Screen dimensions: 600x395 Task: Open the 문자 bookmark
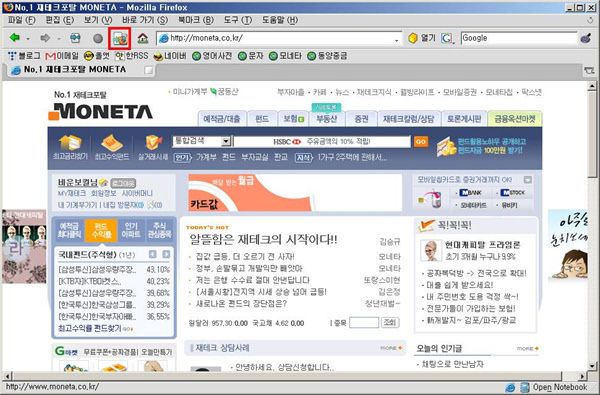[250, 56]
